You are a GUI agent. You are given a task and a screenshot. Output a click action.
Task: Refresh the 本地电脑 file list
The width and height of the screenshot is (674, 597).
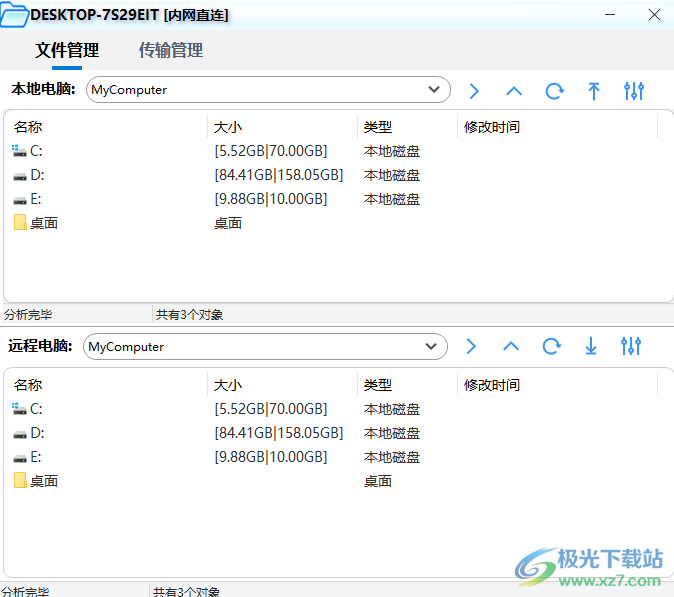[x=555, y=91]
